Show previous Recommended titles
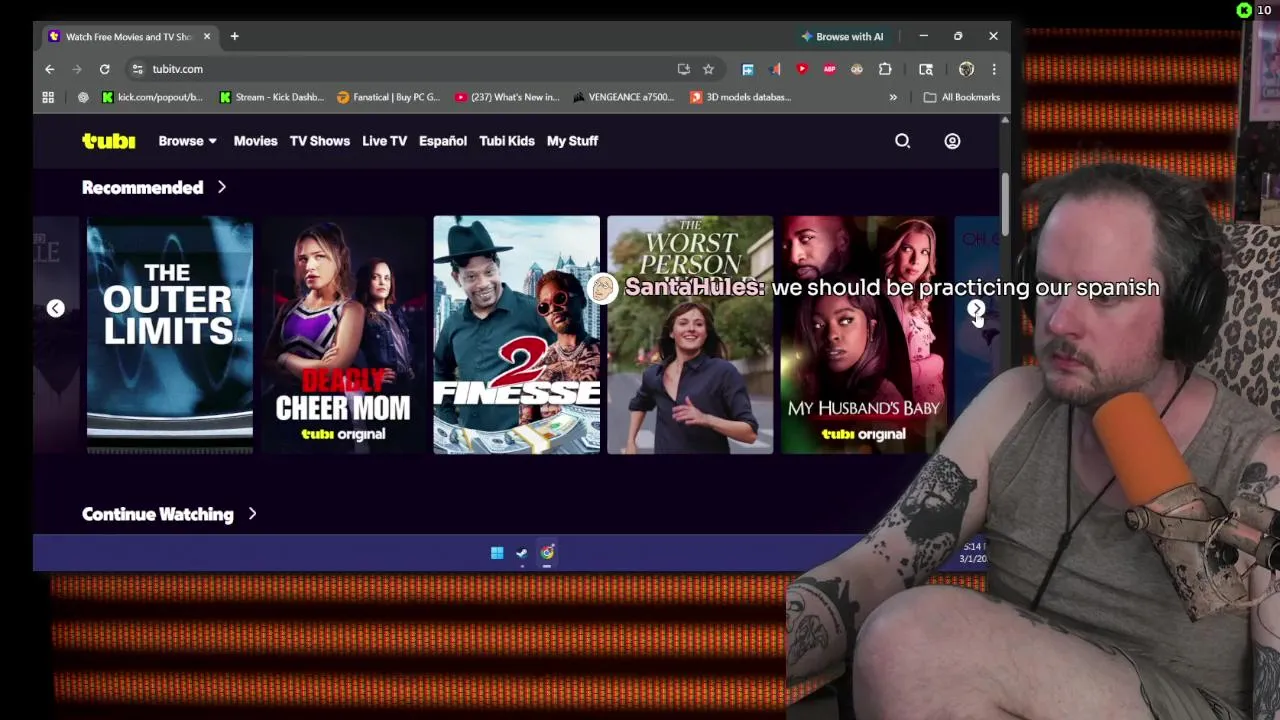Image resolution: width=1280 pixels, height=720 pixels. (56, 309)
